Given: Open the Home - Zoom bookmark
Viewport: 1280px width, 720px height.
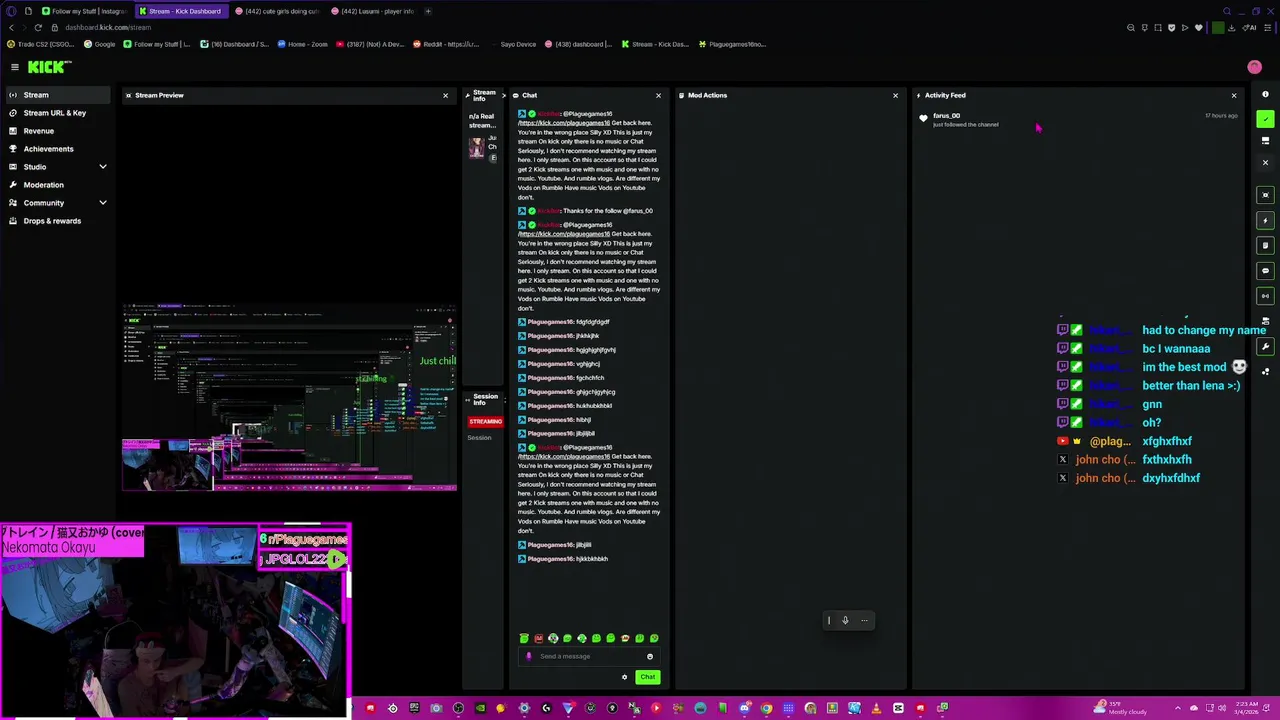Looking at the screenshot, I should pyautogui.click(x=303, y=44).
